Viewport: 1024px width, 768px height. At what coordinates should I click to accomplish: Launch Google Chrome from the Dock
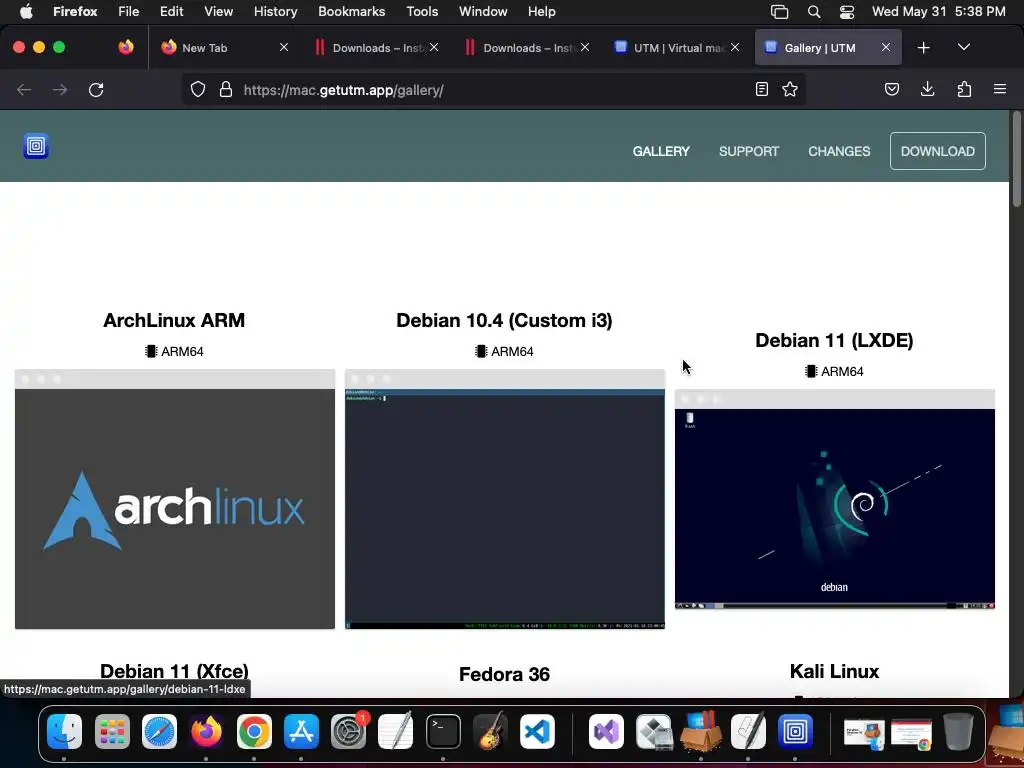tap(254, 731)
